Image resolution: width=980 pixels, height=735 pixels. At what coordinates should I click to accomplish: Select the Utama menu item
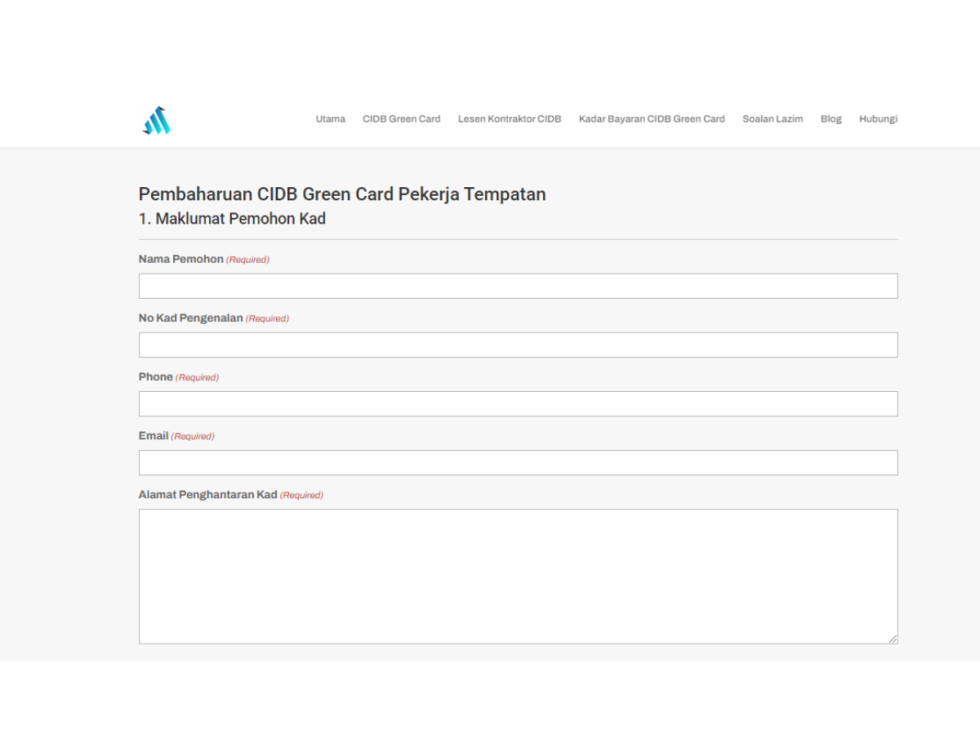[x=330, y=119]
